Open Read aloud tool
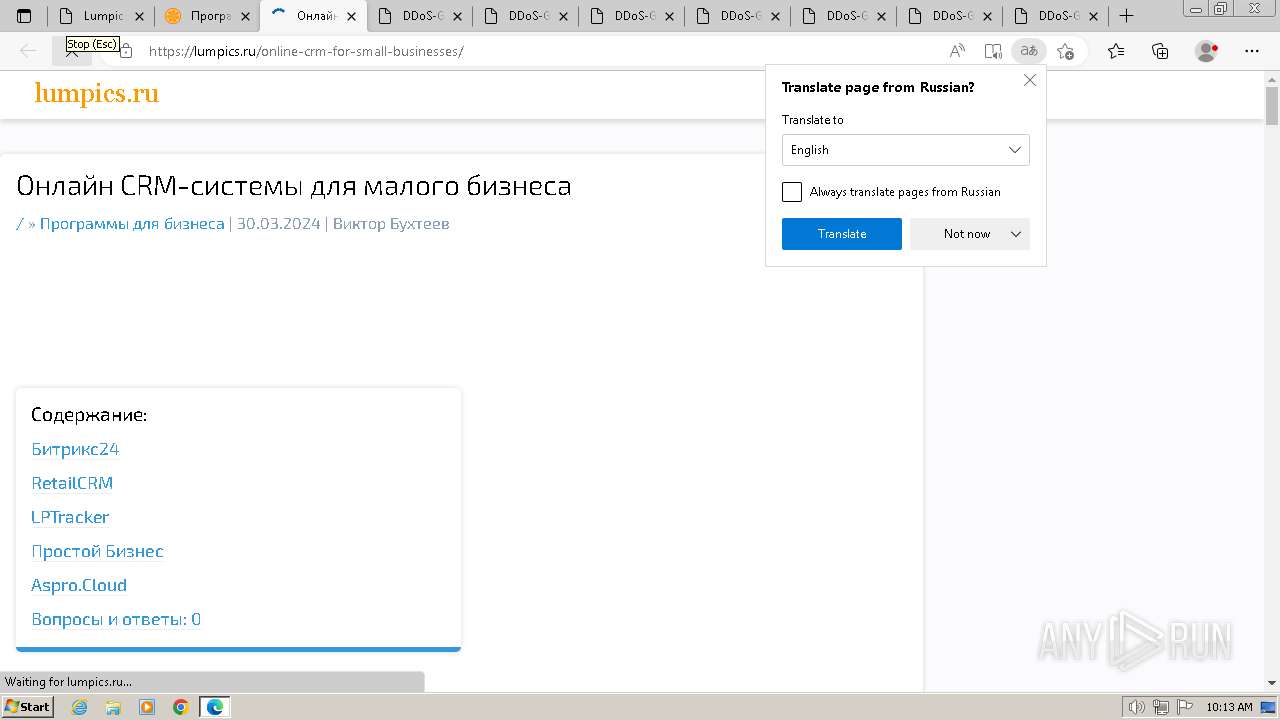This screenshot has width=1280, height=720. point(957,51)
